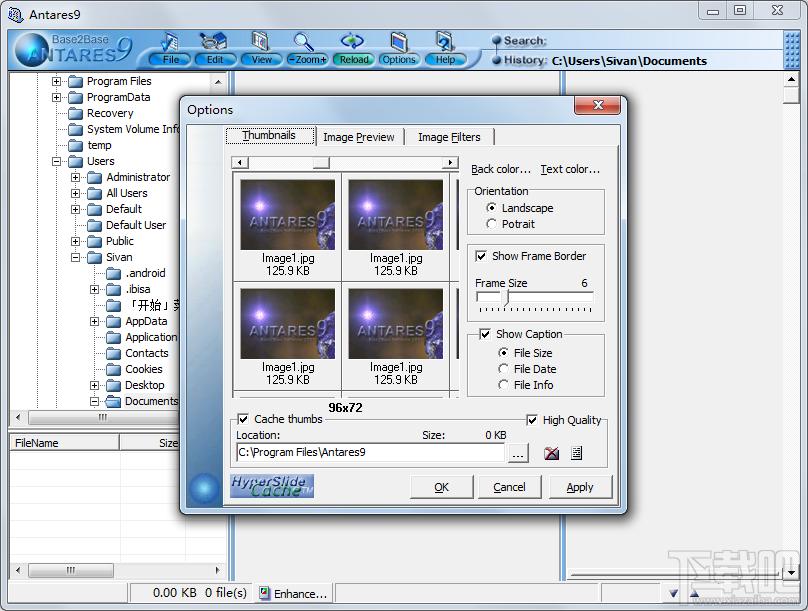Open the cache list icon next to delete
The width and height of the screenshot is (808, 611).
click(577, 453)
